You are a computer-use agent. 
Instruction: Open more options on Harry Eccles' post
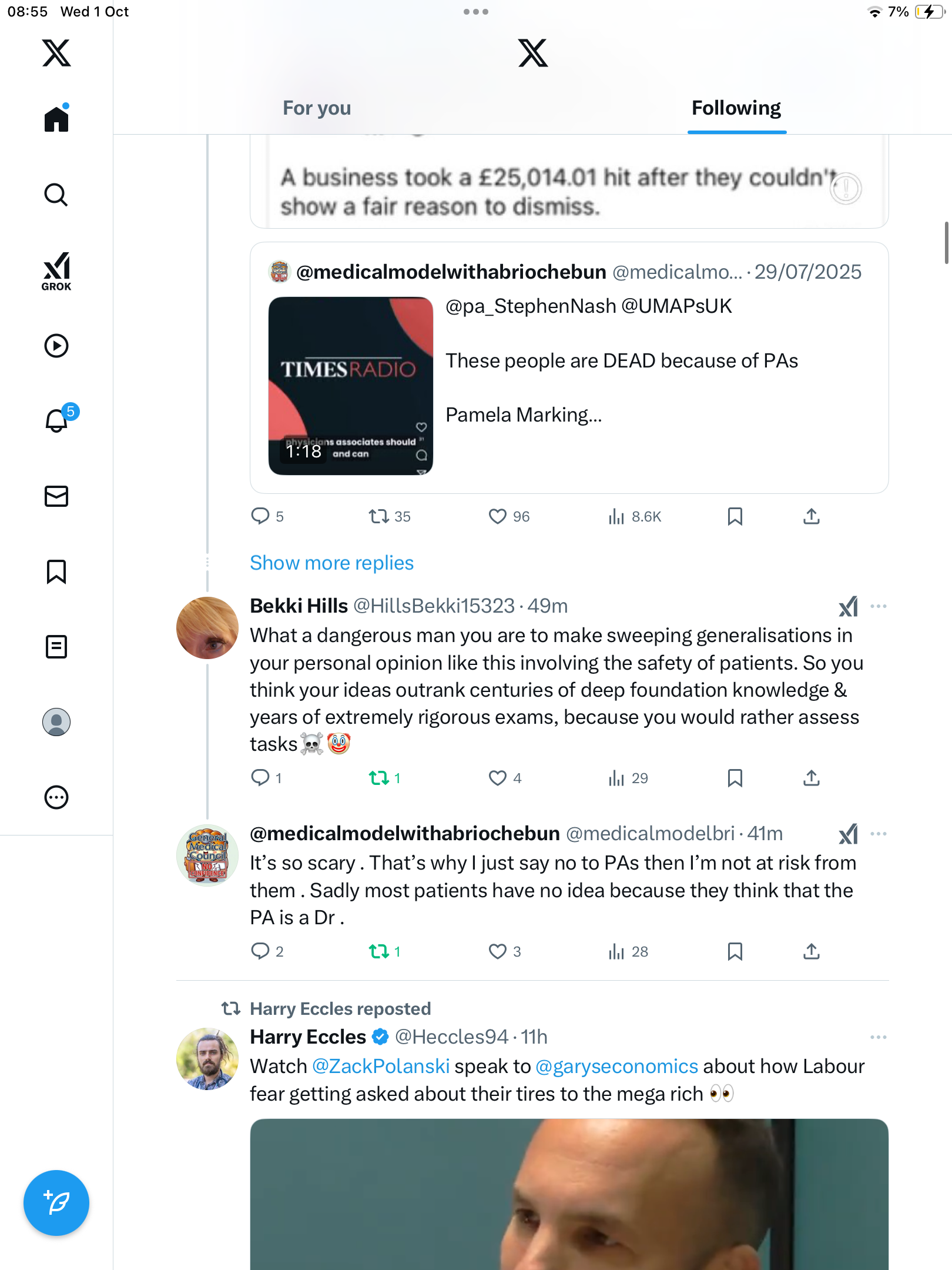pyautogui.click(x=879, y=1037)
